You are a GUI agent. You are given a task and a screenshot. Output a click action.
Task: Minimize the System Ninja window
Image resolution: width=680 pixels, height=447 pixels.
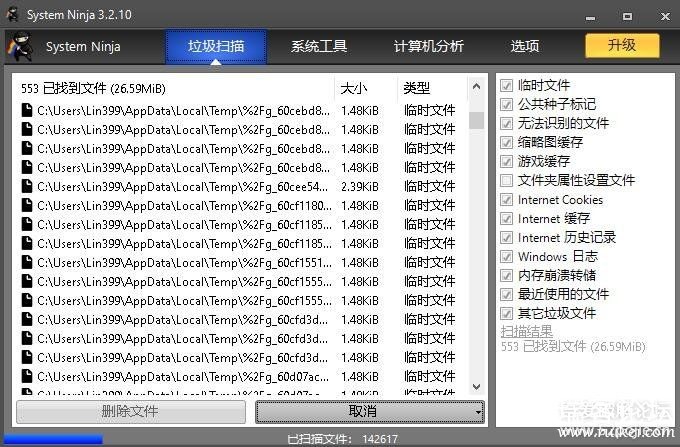[590, 17]
